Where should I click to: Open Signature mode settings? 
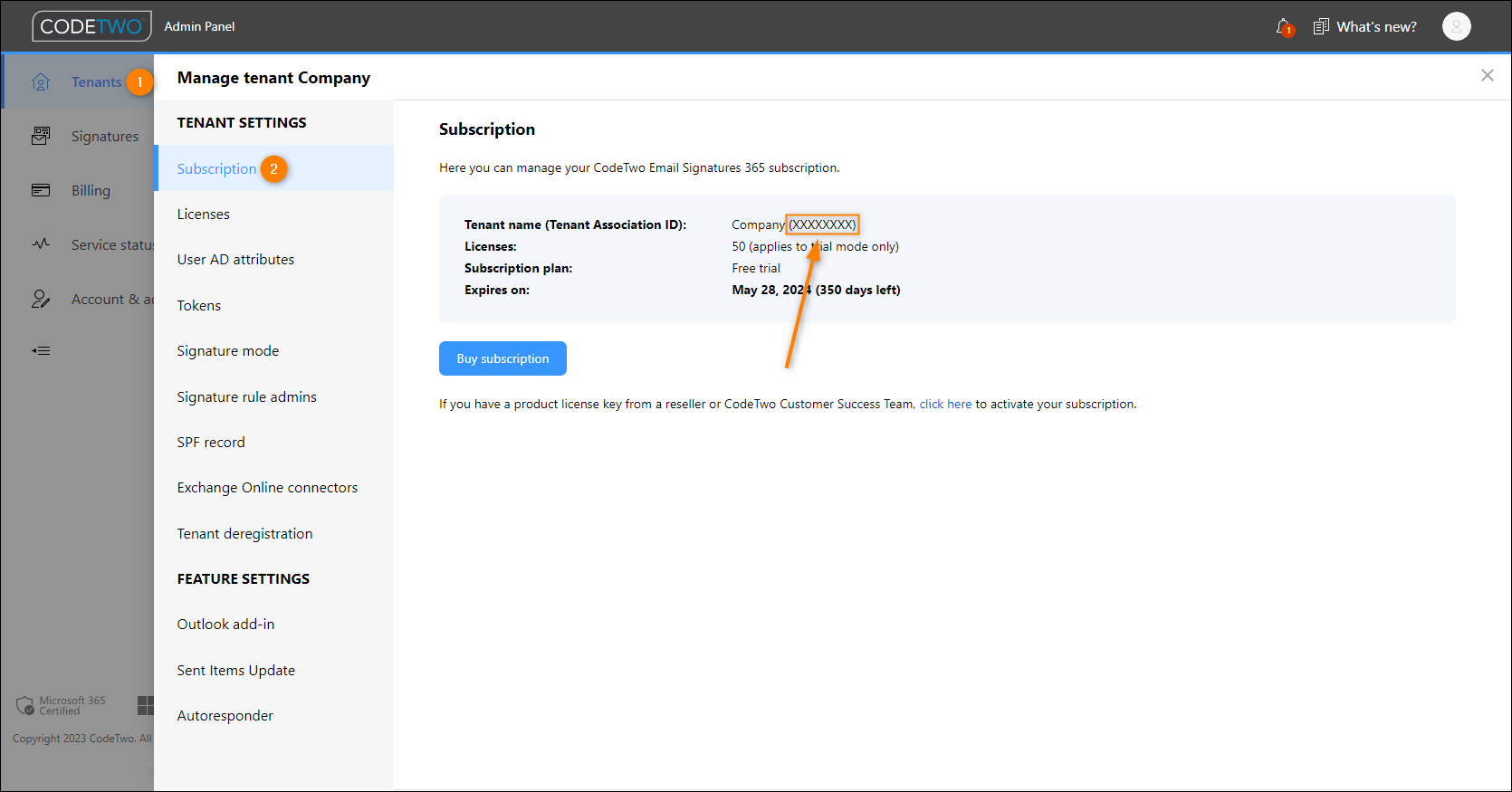pos(273,351)
